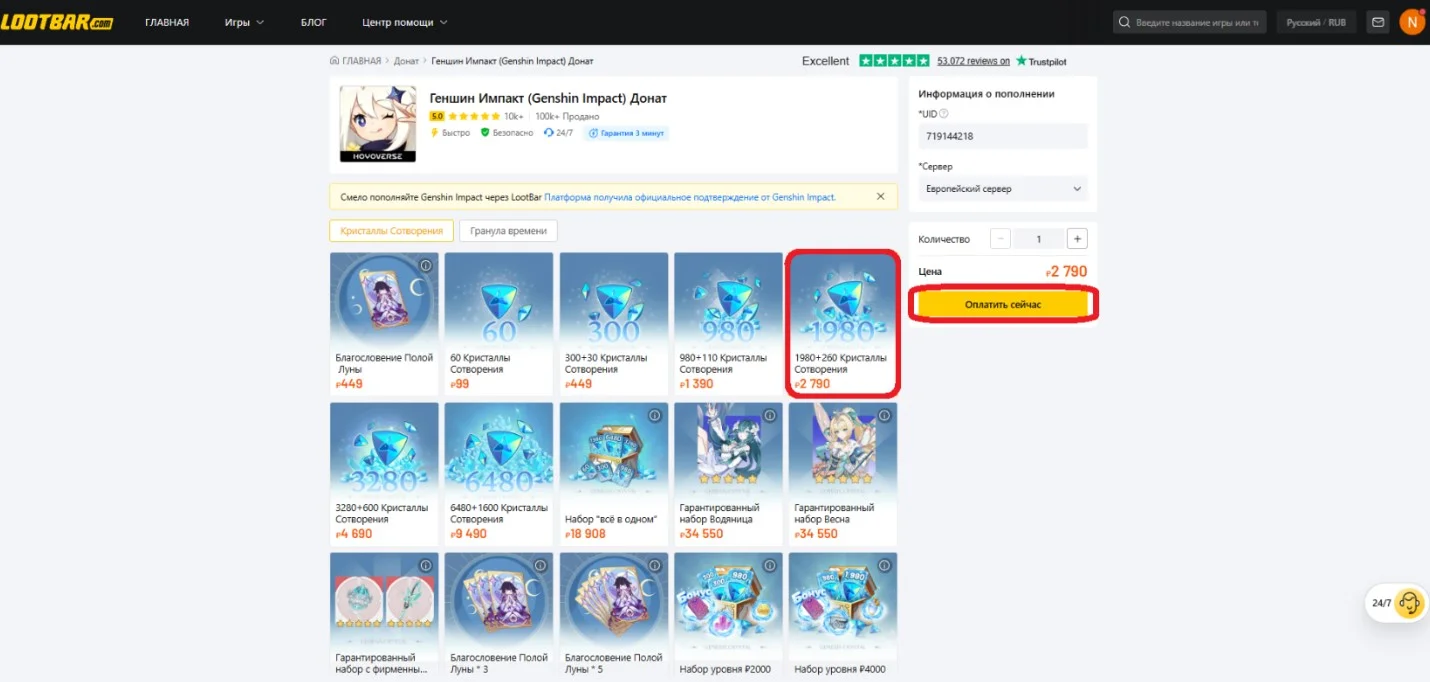Switch to the Гранула времени tab
This screenshot has height=682, width=1430.
click(x=508, y=231)
